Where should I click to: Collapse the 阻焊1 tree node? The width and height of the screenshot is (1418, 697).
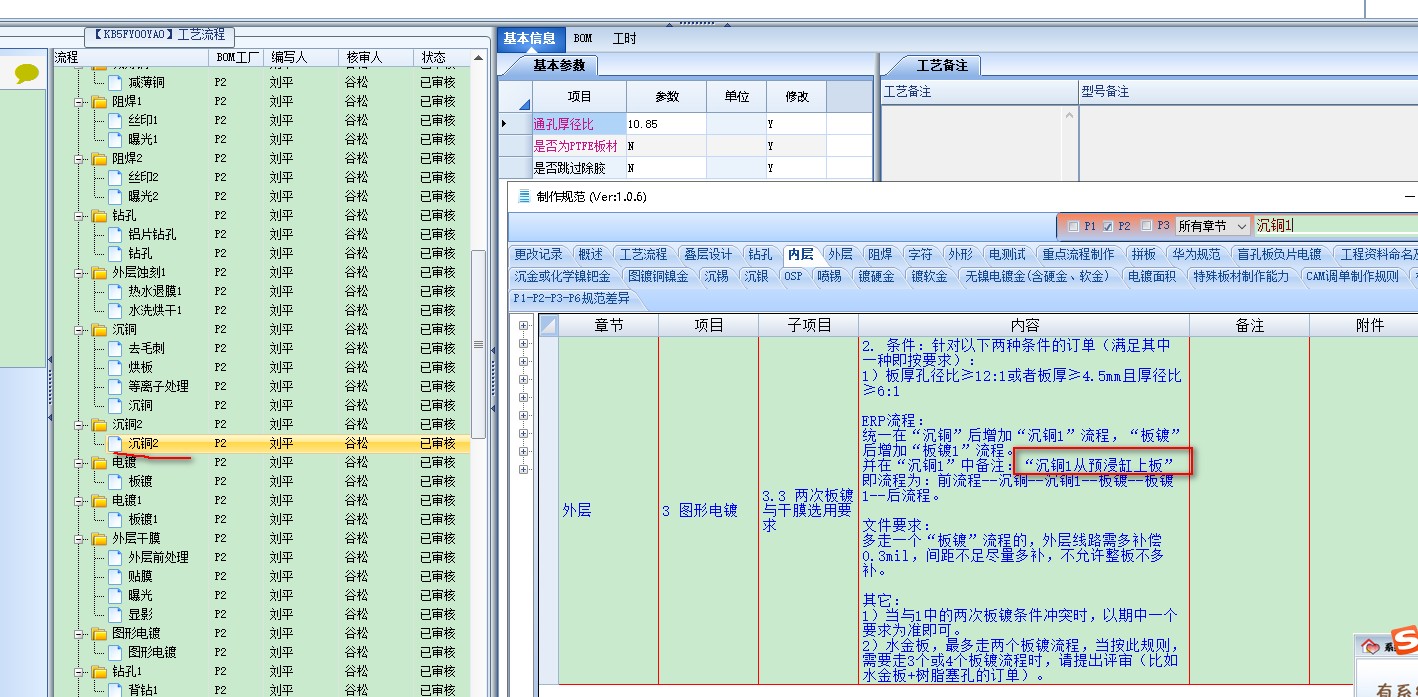pyautogui.click(x=80, y=102)
